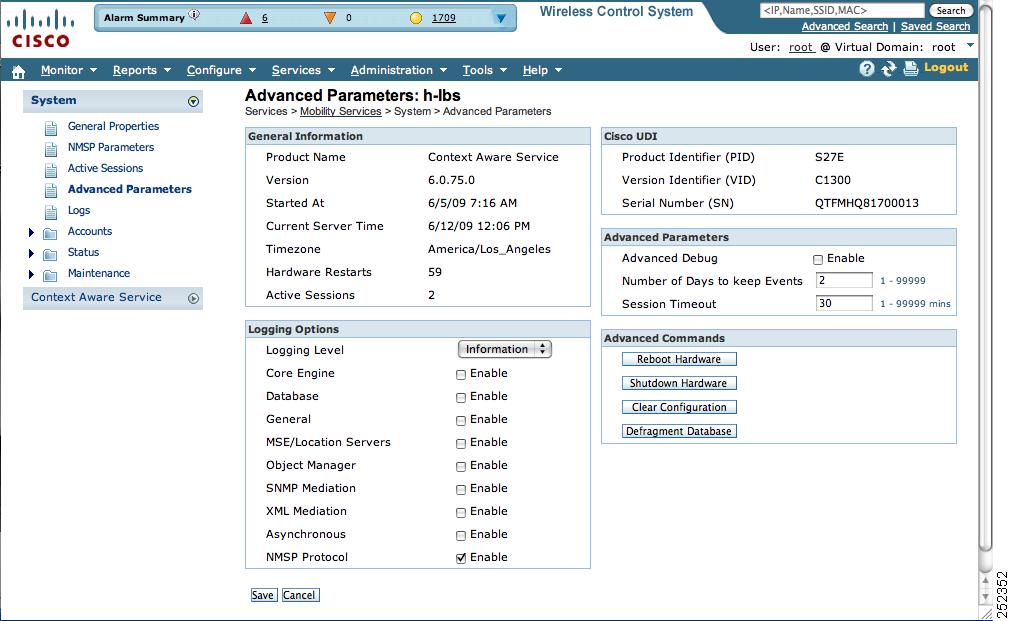The width and height of the screenshot is (1010, 621).
Task: Open the print view icon
Action: click(x=911, y=69)
